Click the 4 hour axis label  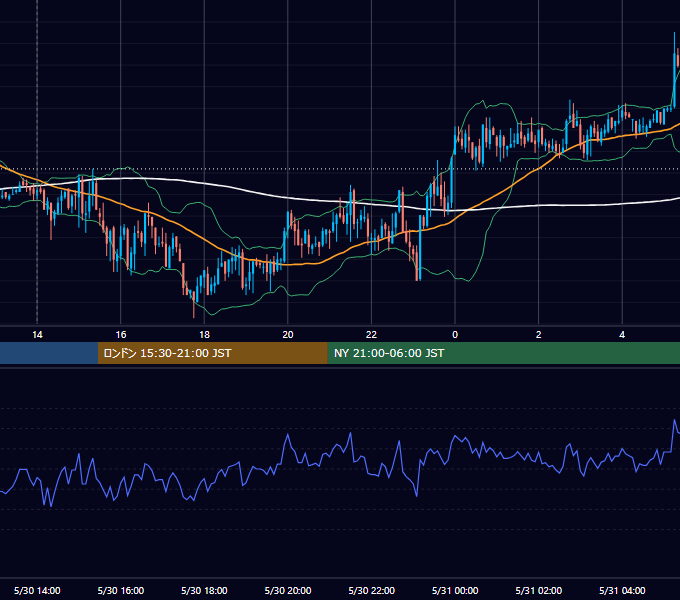pyautogui.click(x=622, y=335)
